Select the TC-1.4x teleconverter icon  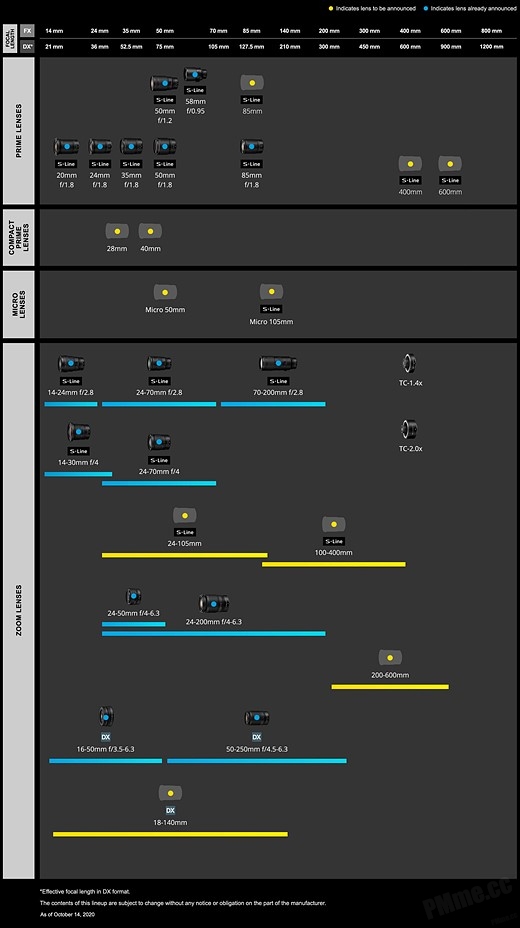409,363
